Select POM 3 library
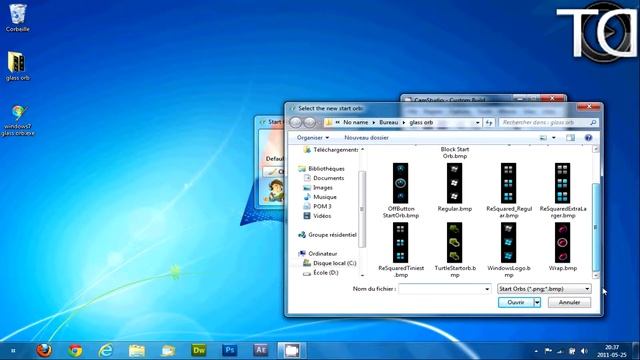640x360 pixels. click(317, 207)
